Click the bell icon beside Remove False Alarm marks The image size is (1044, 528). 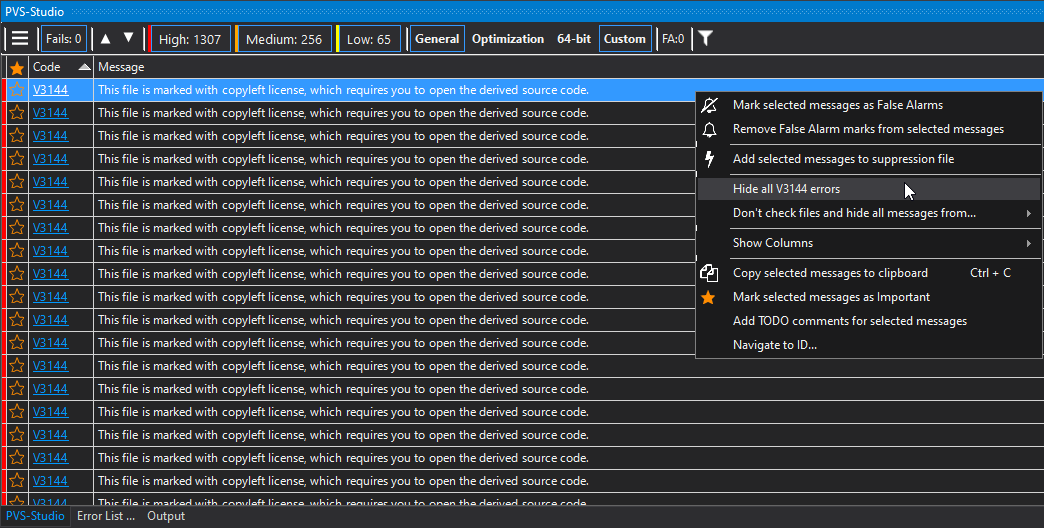[x=710, y=129]
